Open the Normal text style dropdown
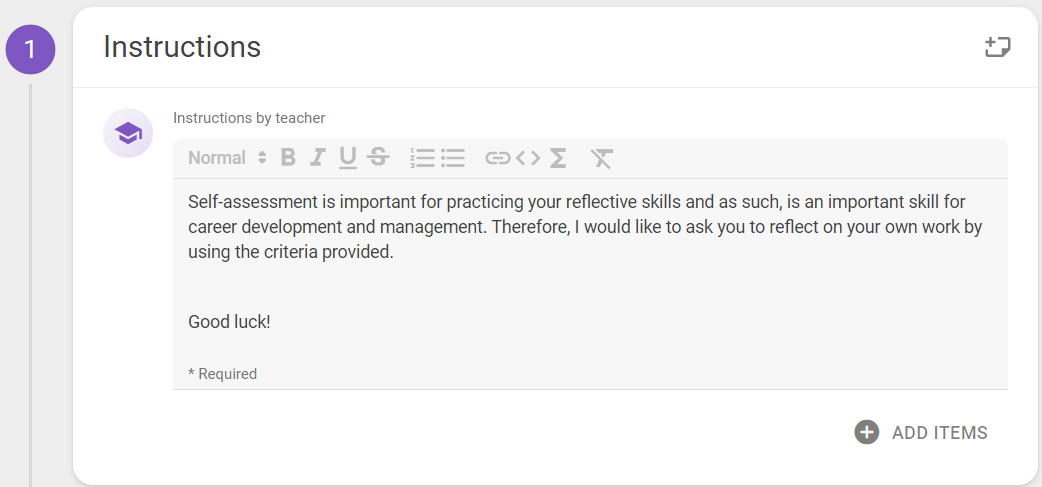1042x487 pixels. tap(227, 157)
